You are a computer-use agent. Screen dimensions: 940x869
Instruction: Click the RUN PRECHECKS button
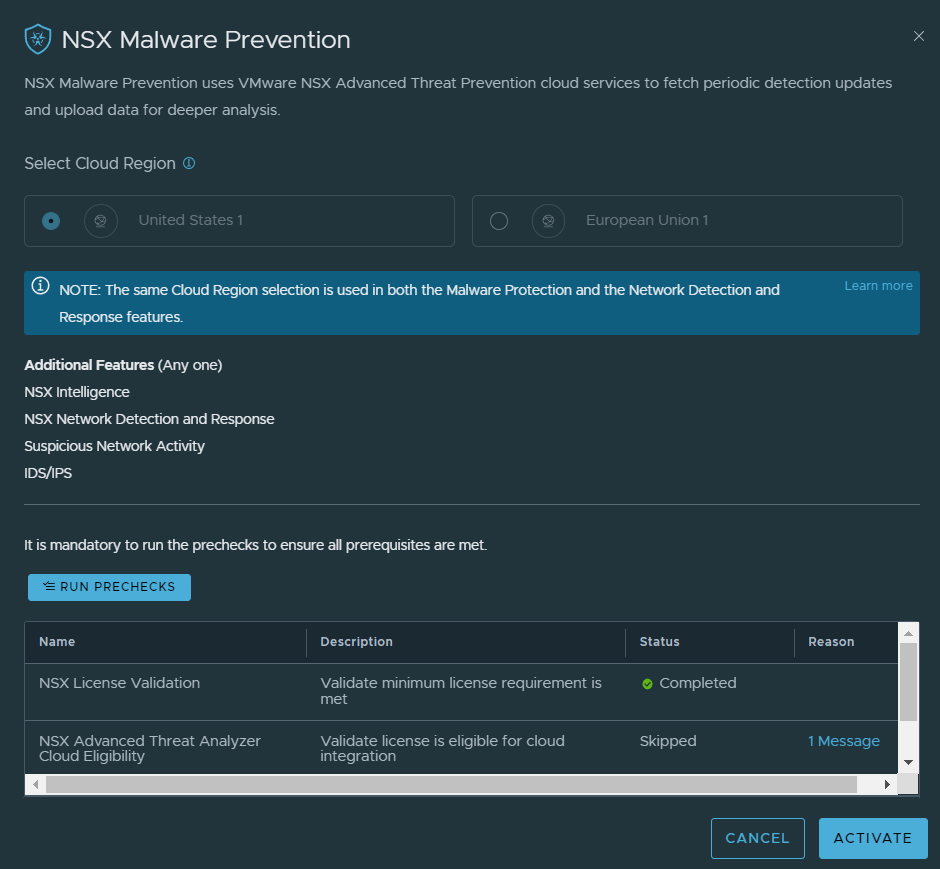click(110, 587)
